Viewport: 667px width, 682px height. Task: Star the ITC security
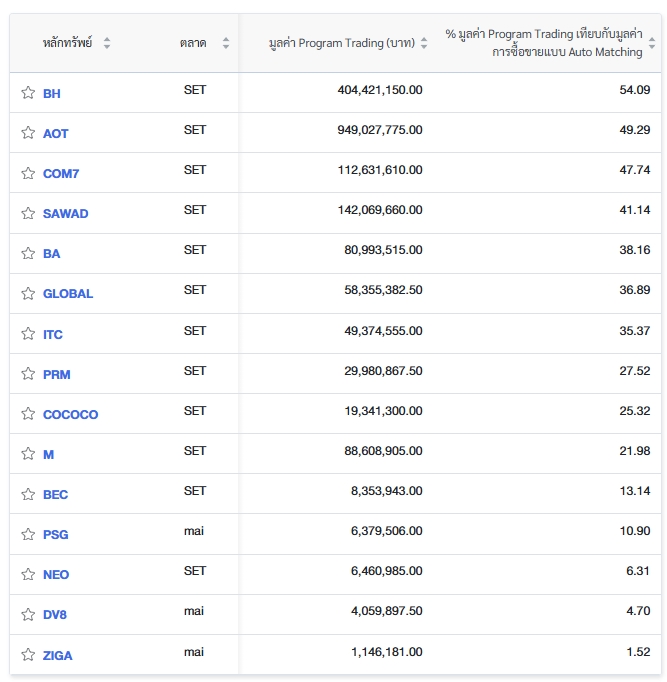pyautogui.click(x=28, y=334)
